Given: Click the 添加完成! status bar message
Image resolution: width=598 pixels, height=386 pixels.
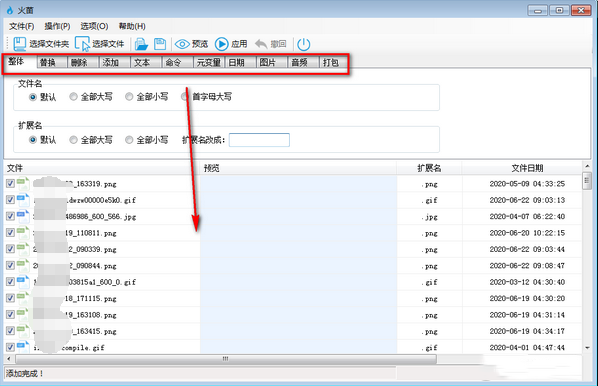Looking at the screenshot, I should click(x=25, y=373).
